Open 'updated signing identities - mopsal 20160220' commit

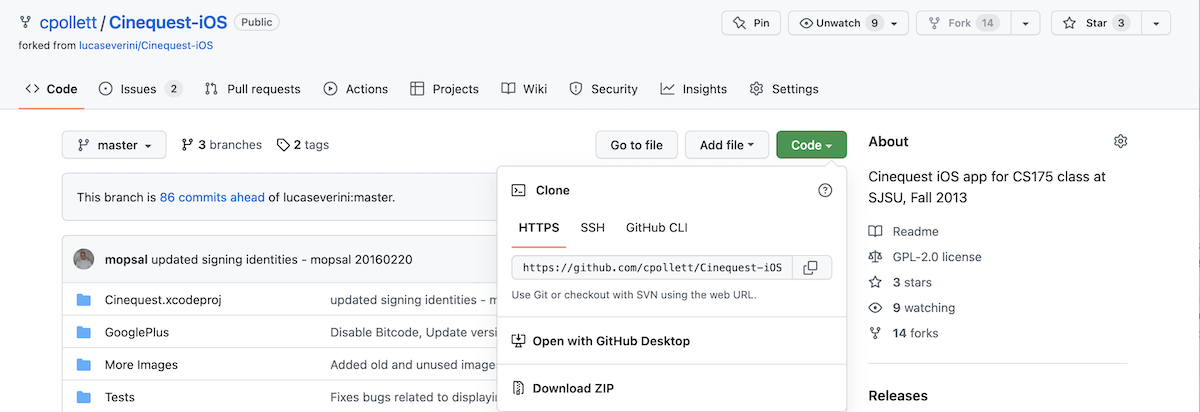coord(282,259)
